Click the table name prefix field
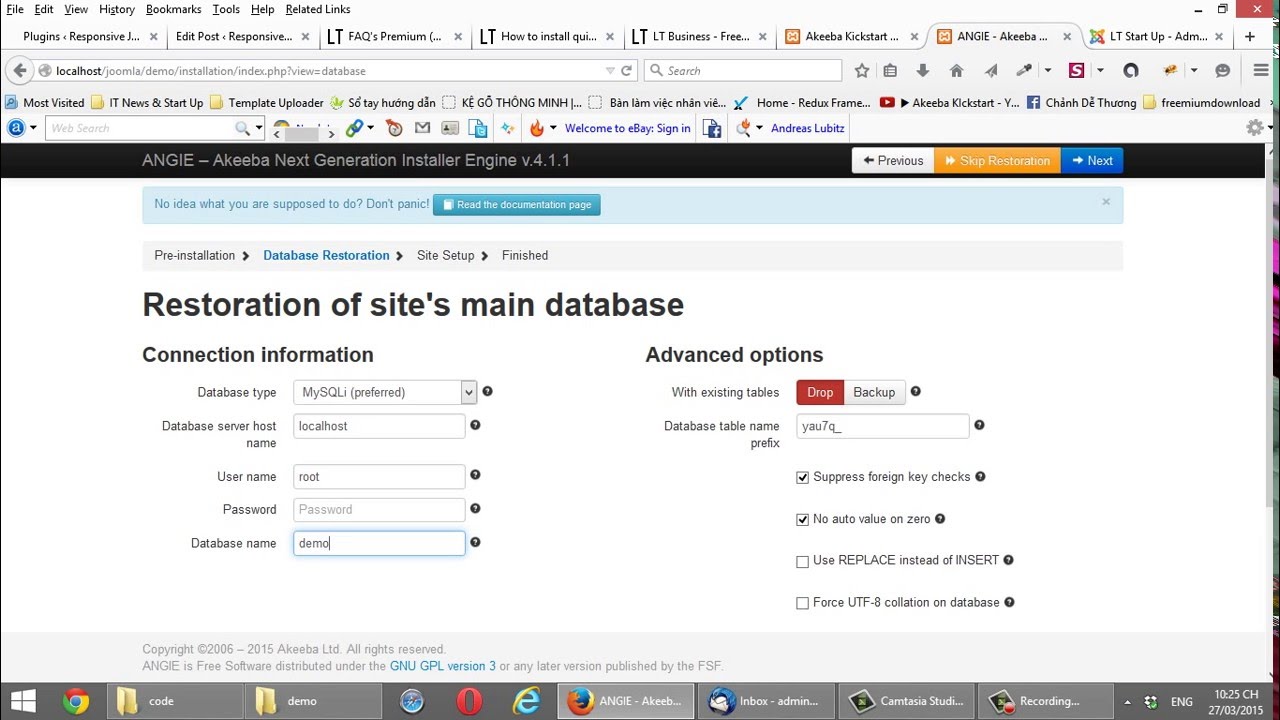The height and width of the screenshot is (720, 1280). pos(883,426)
